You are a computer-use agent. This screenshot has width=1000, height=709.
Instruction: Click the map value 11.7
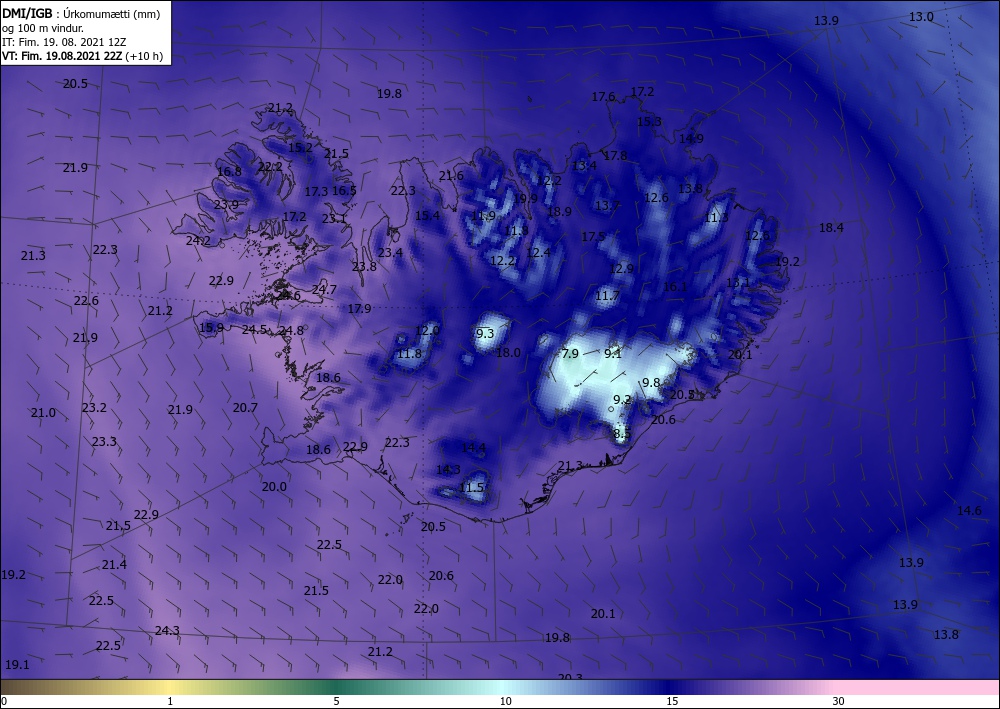click(607, 295)
